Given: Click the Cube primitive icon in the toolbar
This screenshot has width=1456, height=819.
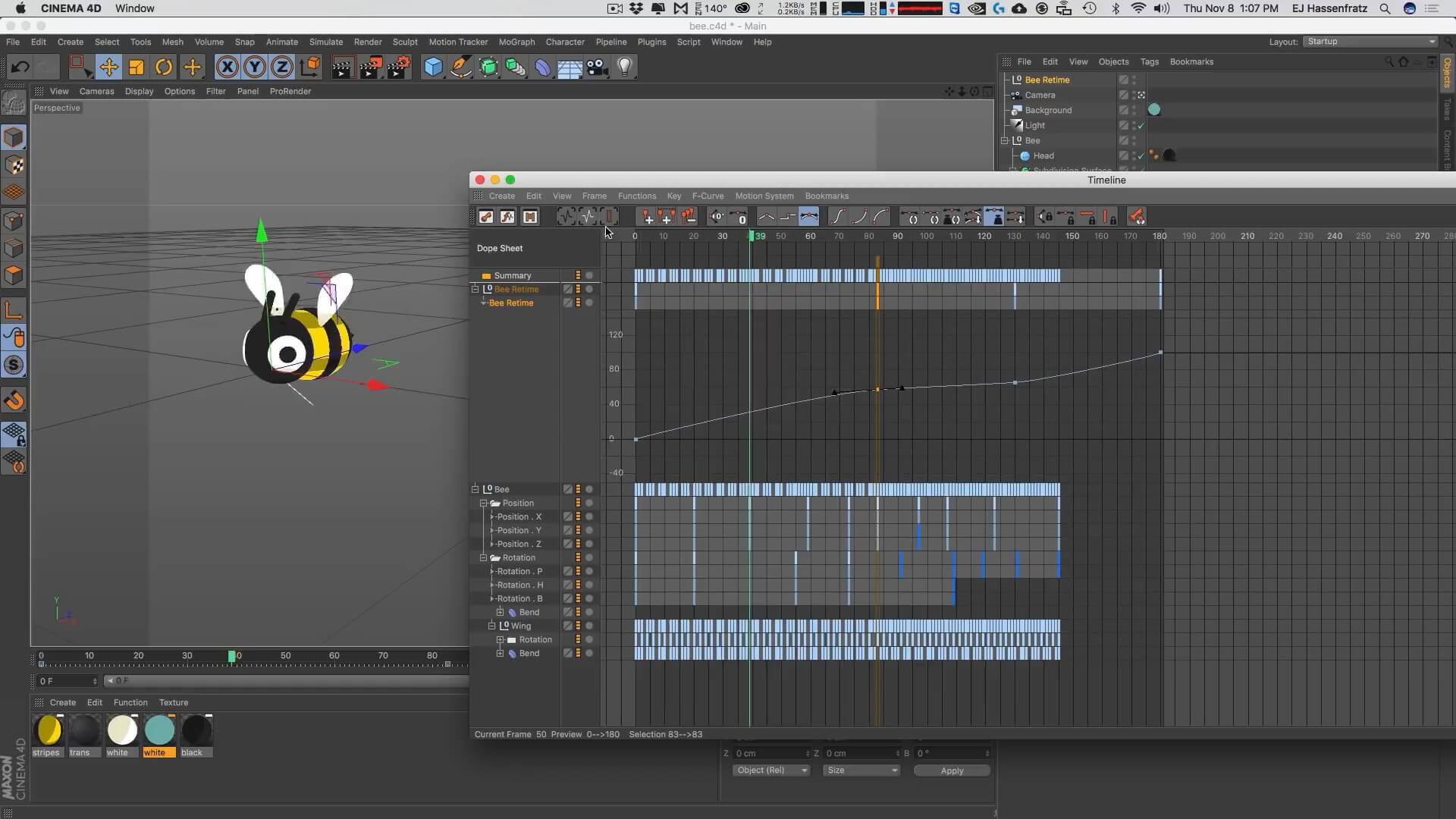Looking at the screenshot, I should point(433,67).
